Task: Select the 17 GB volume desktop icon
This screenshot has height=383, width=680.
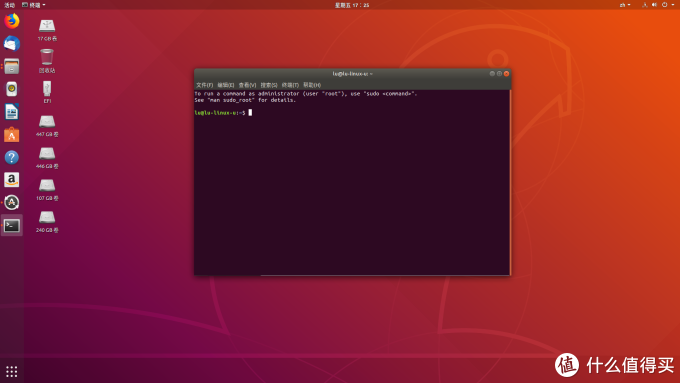Action: 47,30
